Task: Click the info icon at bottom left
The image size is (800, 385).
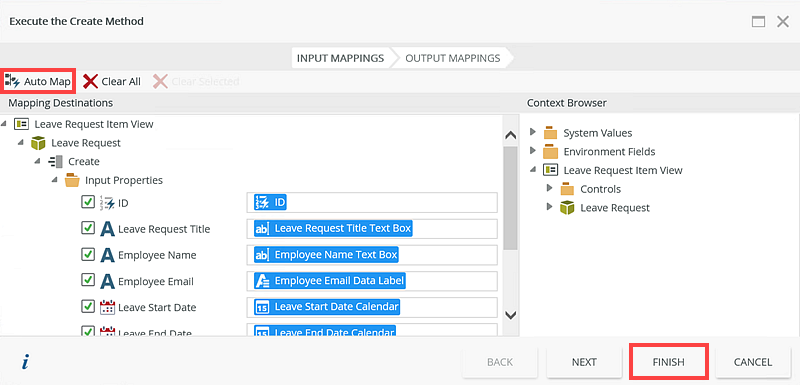Action: click(25, 363)
